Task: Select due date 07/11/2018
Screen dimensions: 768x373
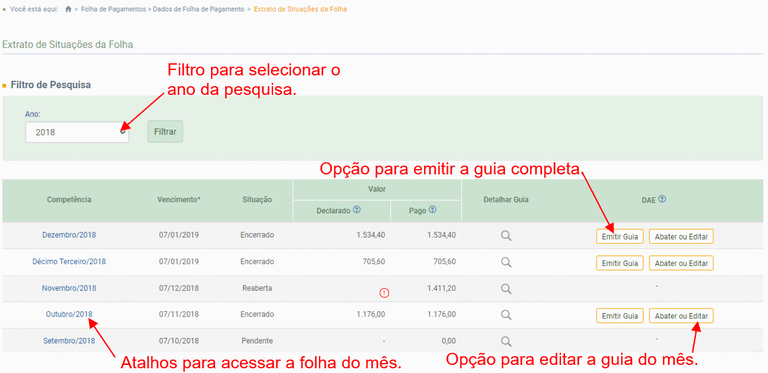Action: click(179, 314)
